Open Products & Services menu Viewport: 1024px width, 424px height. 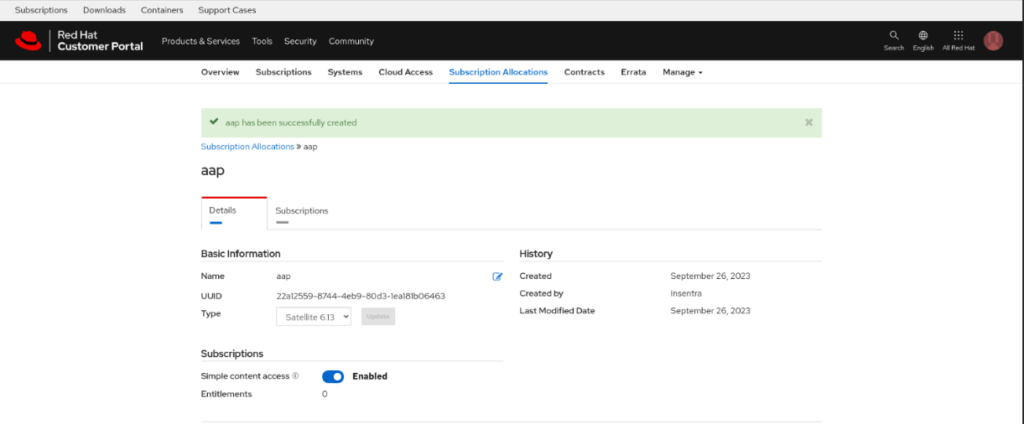[x=200, y=41]
